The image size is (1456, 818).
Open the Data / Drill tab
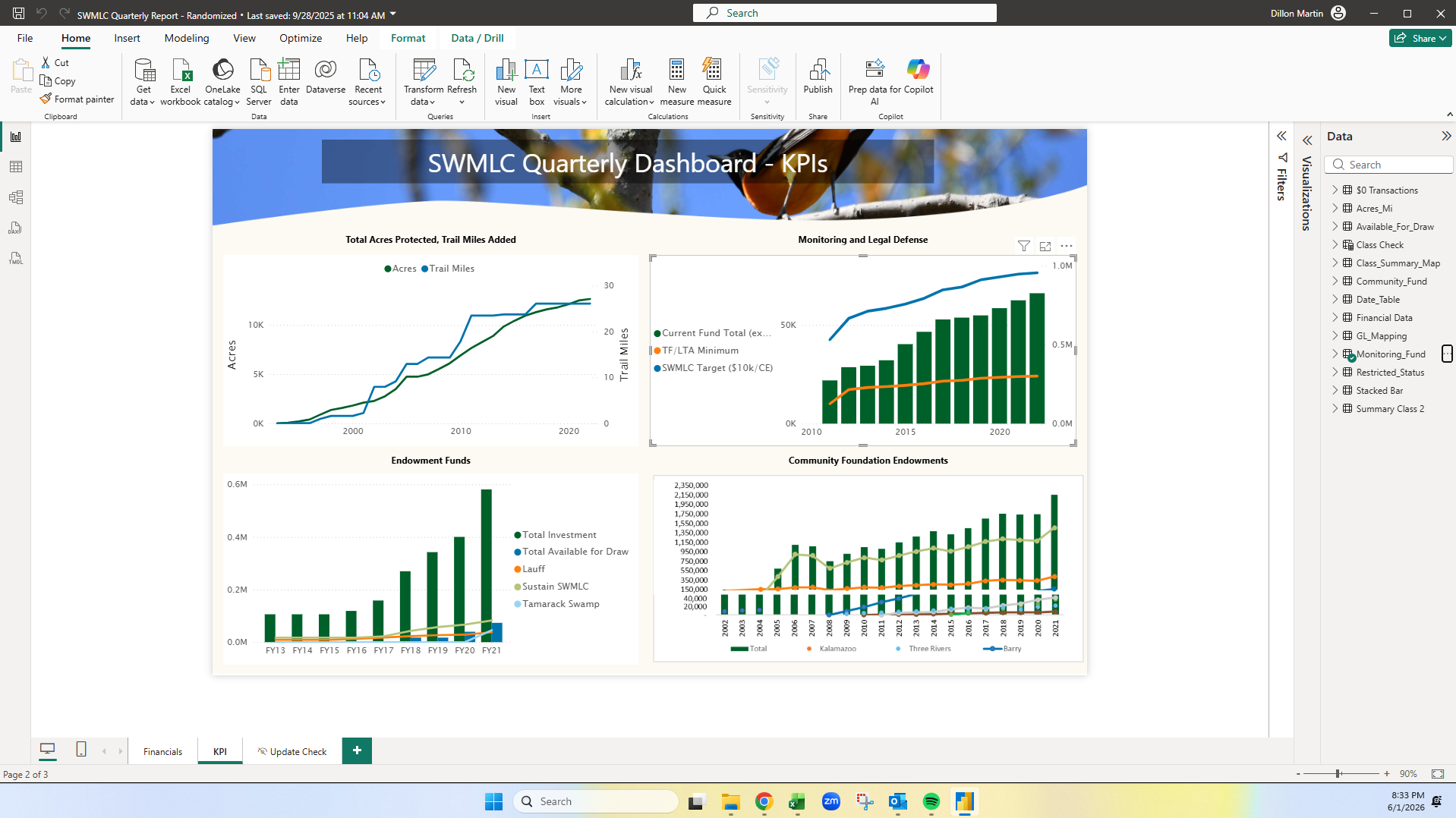(x=477, y=38)
